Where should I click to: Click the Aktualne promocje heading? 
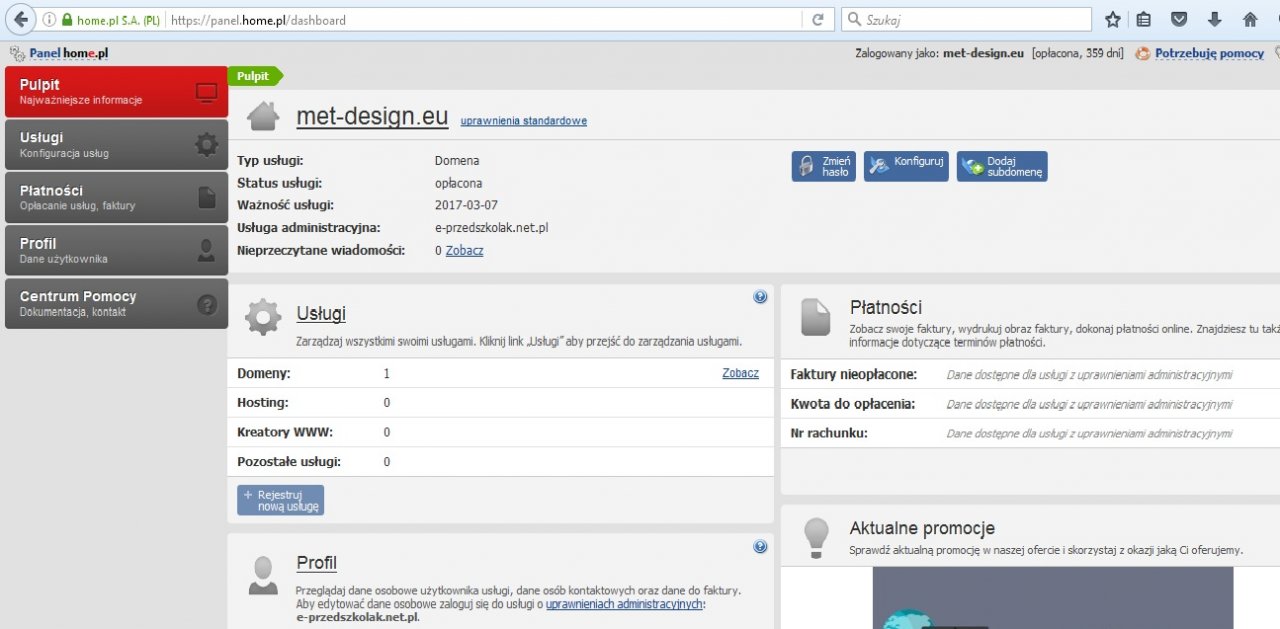point(922,528)
